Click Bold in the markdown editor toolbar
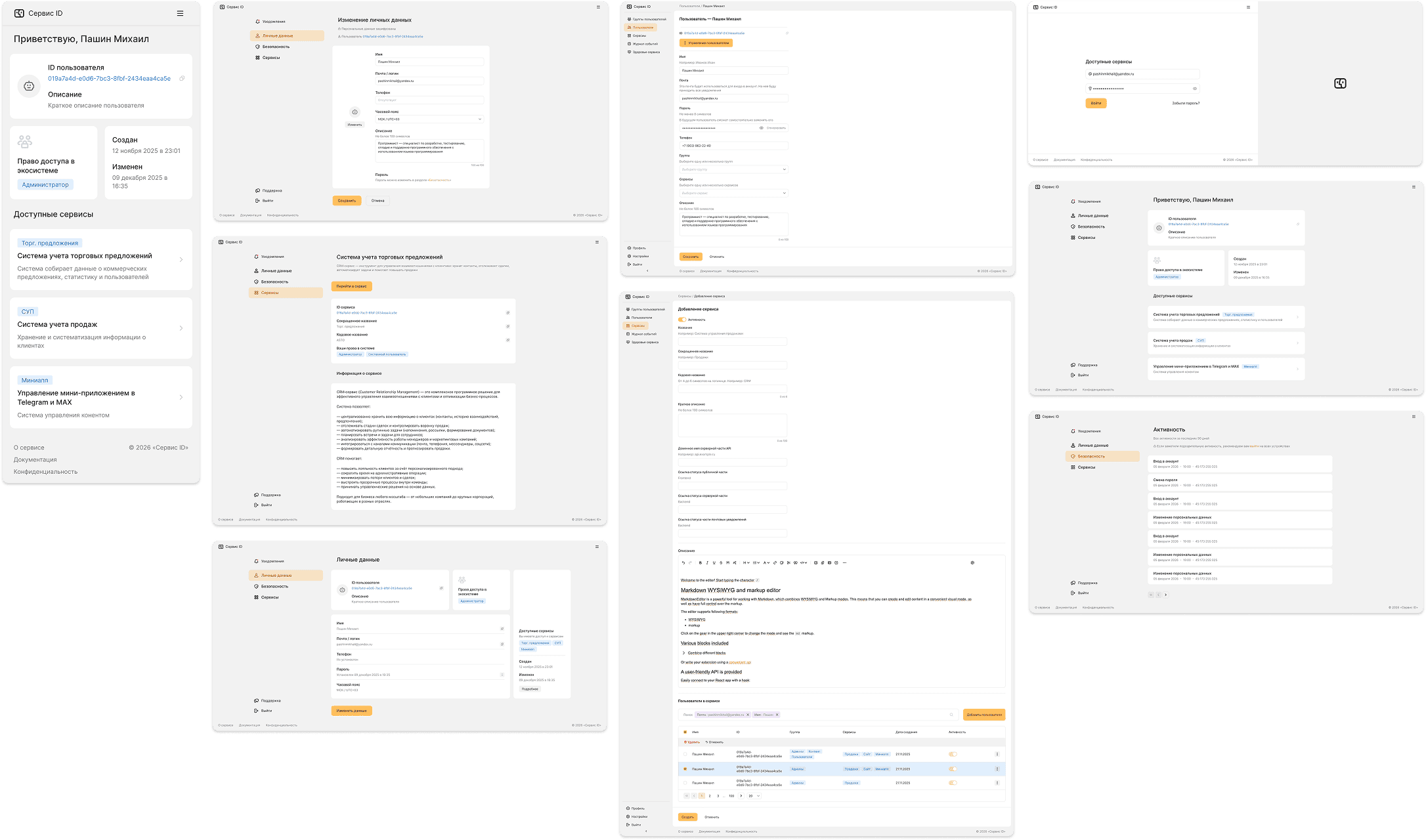The width and height of the screenshot is (1426, 840). pyautogui.click(x=700, y=563)
